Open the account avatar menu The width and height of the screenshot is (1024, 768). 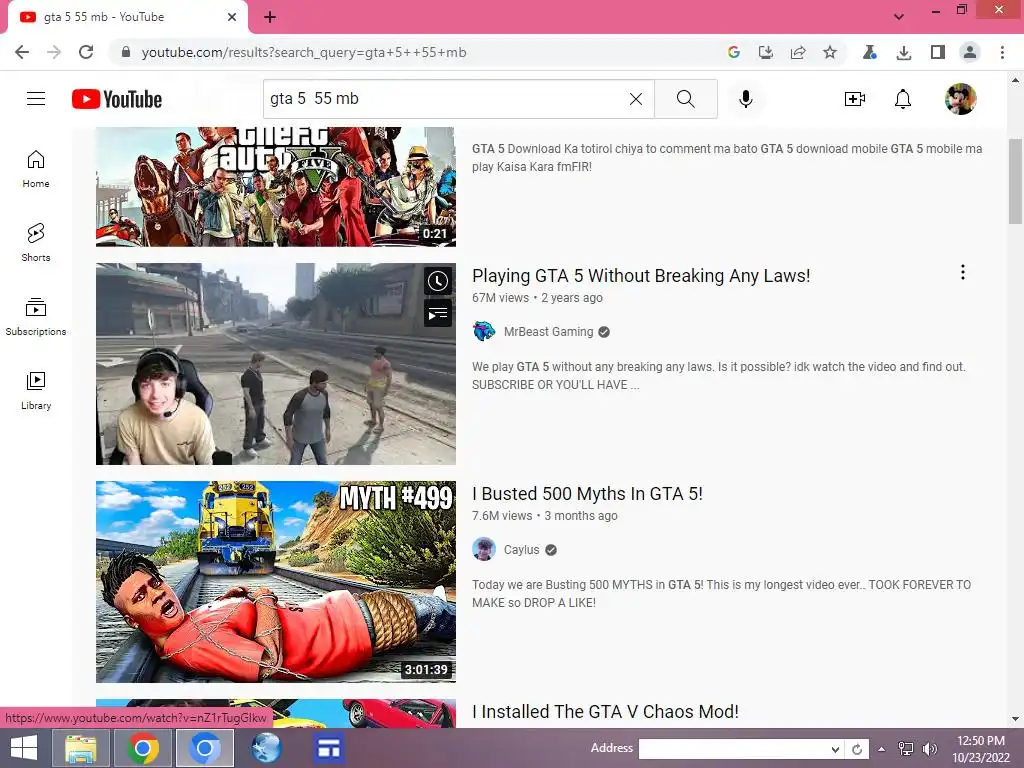[961, 99]
